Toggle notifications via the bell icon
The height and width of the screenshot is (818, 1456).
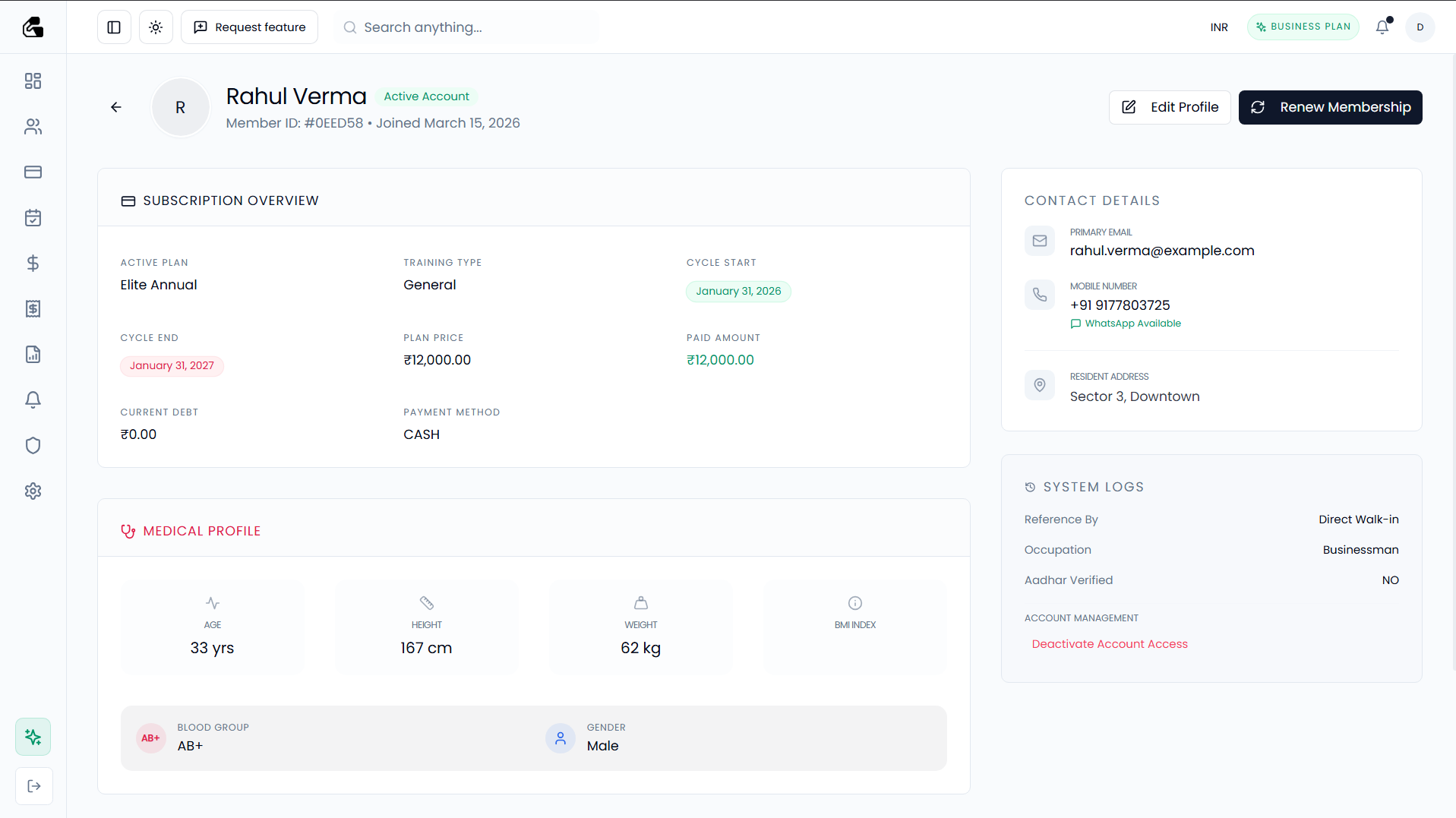pos(1382,27)
